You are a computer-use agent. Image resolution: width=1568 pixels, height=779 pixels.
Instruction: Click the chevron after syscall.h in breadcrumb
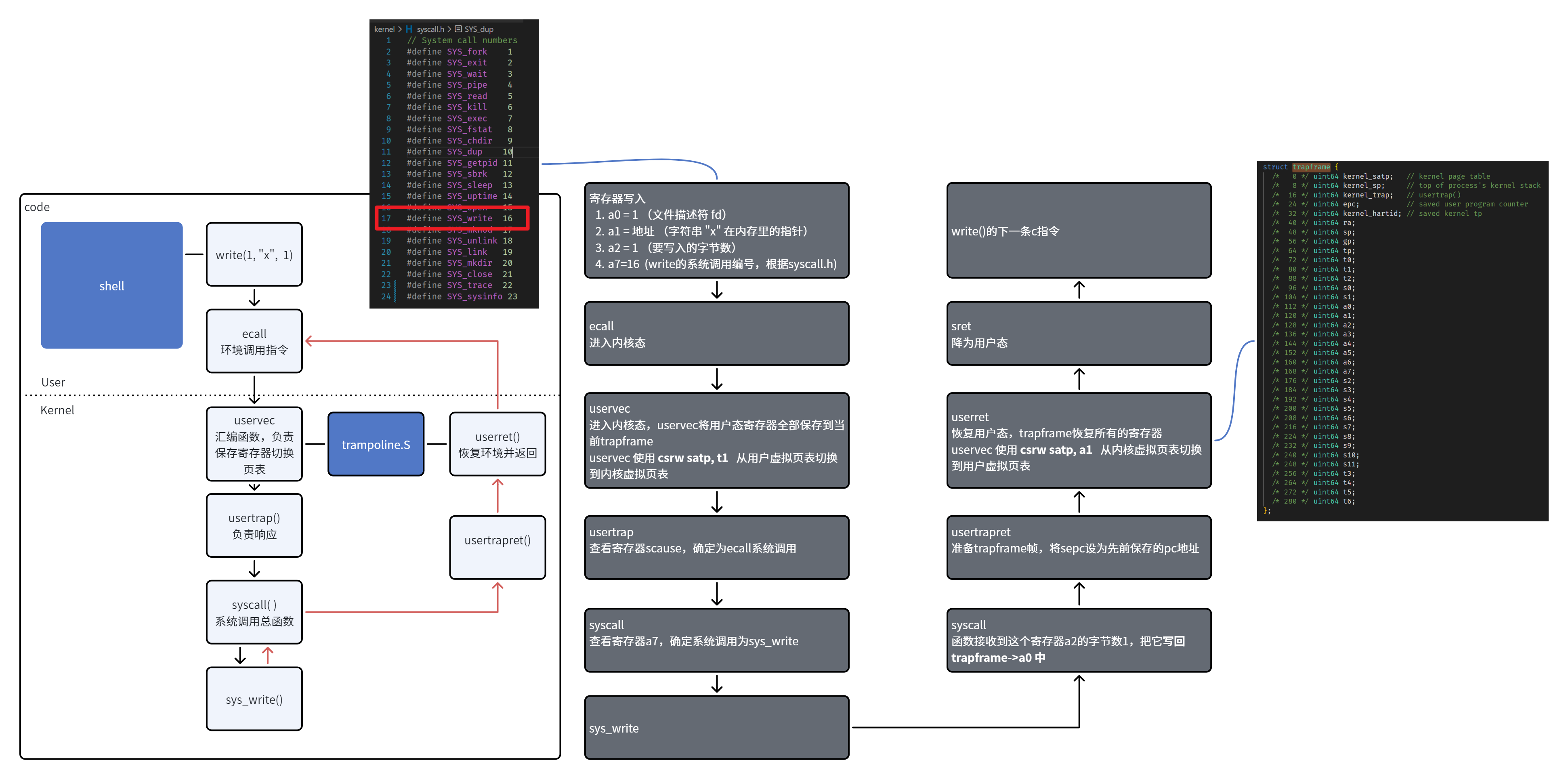pos(449,29)
